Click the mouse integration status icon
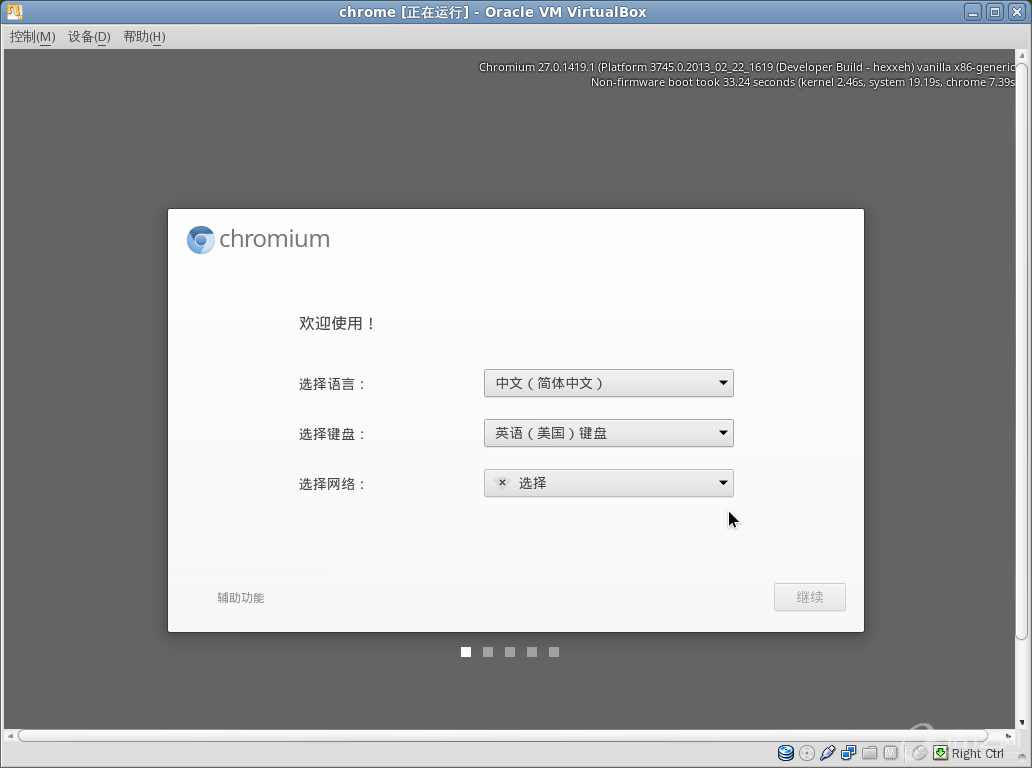 pyautogui.click(x=919, y=753)
